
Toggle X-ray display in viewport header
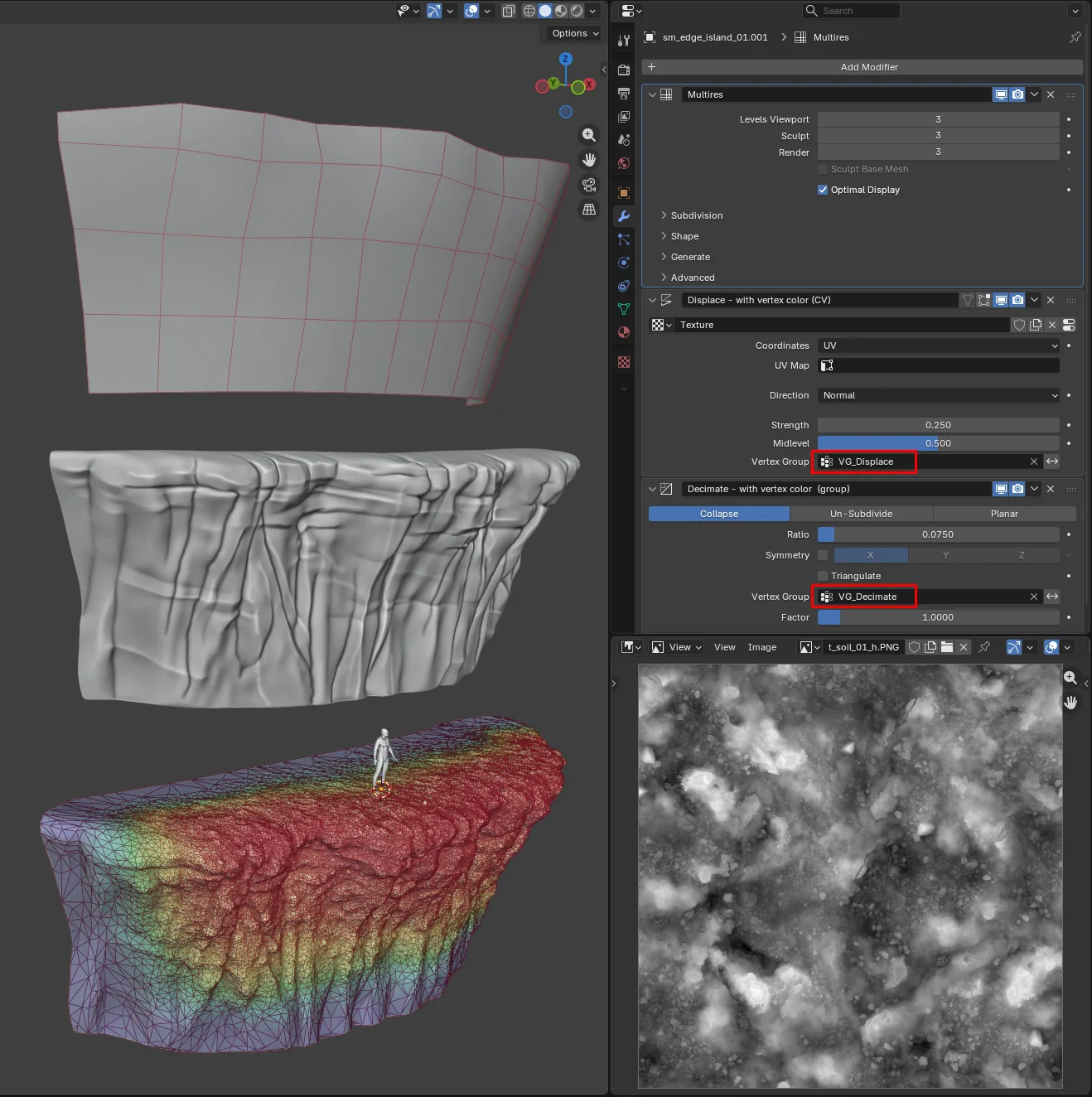coord(509,11)
